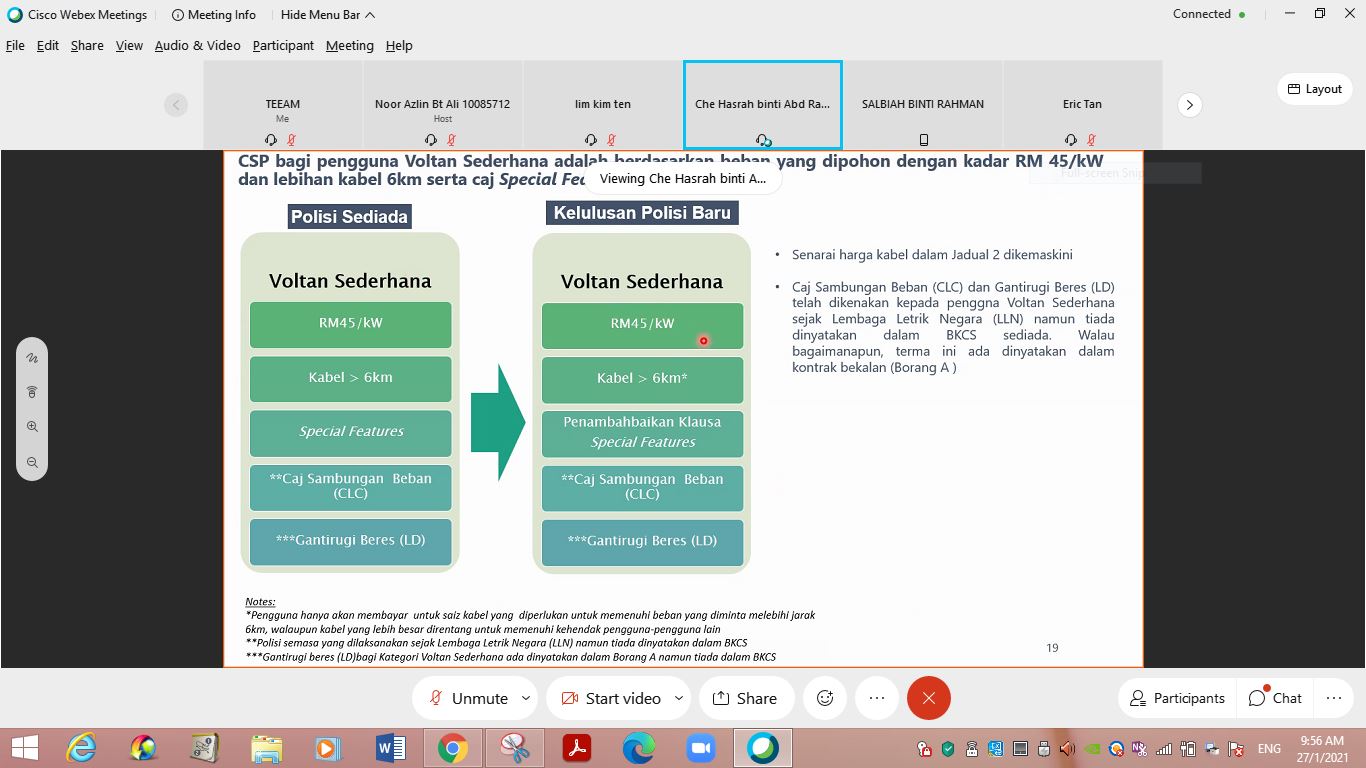The width and height of the screenshot is (1366, 768).
Task: Zoom out of the shared content
Action: tap(32, 462)
